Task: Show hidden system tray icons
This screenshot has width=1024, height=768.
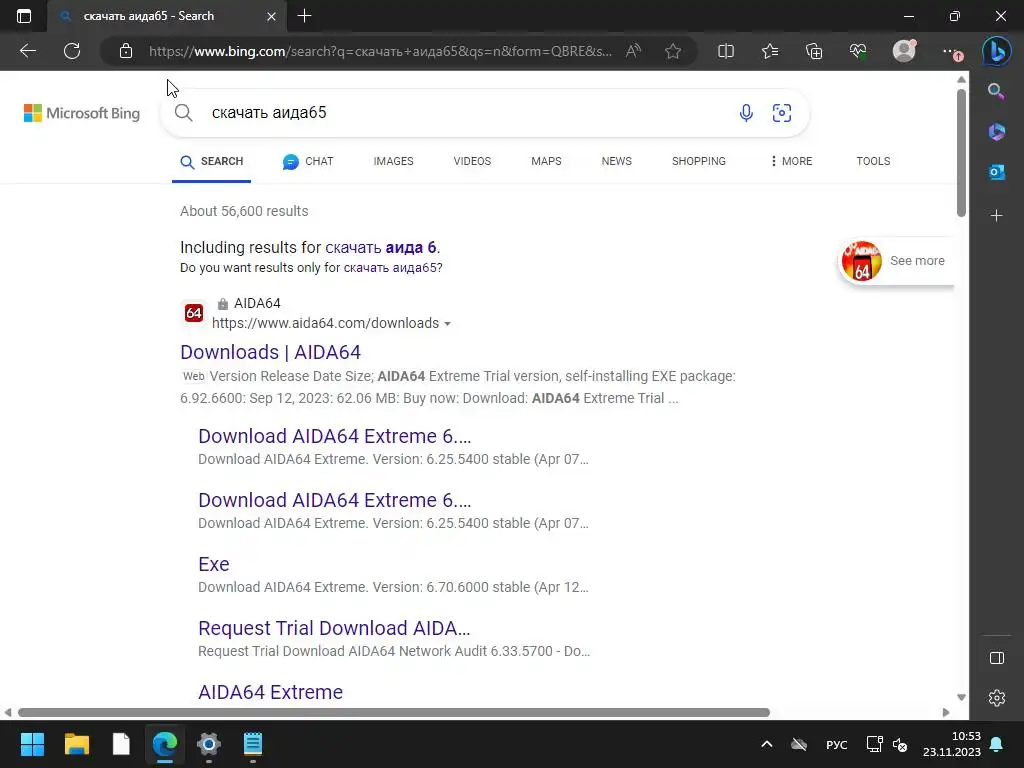Action: tap(767, 744)
